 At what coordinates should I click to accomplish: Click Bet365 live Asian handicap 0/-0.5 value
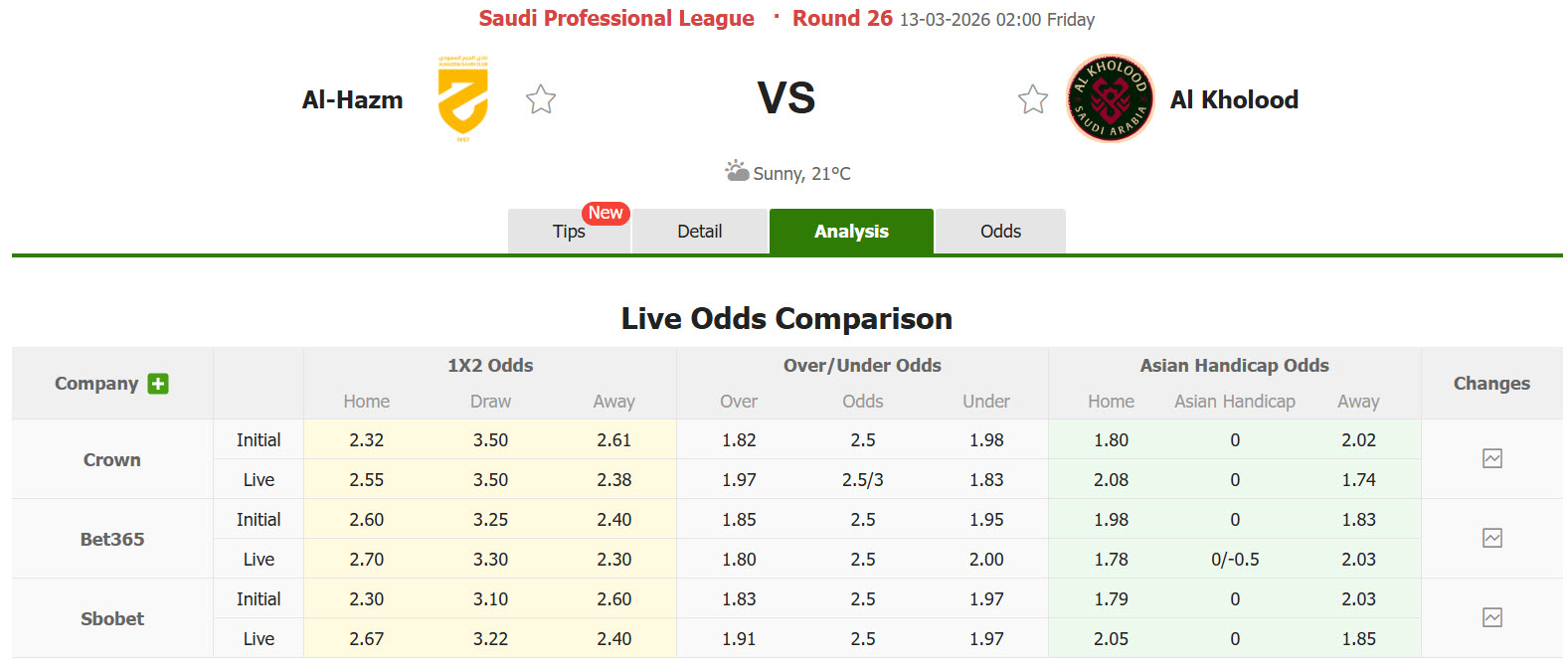pos(1235,560)
